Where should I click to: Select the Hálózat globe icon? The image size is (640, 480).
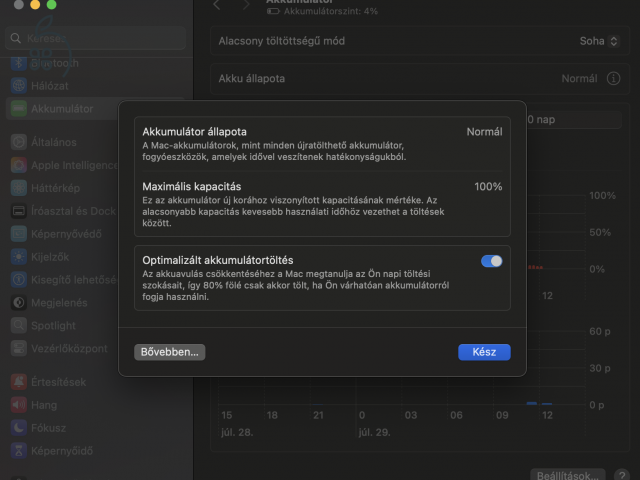(x=19, y=86)
